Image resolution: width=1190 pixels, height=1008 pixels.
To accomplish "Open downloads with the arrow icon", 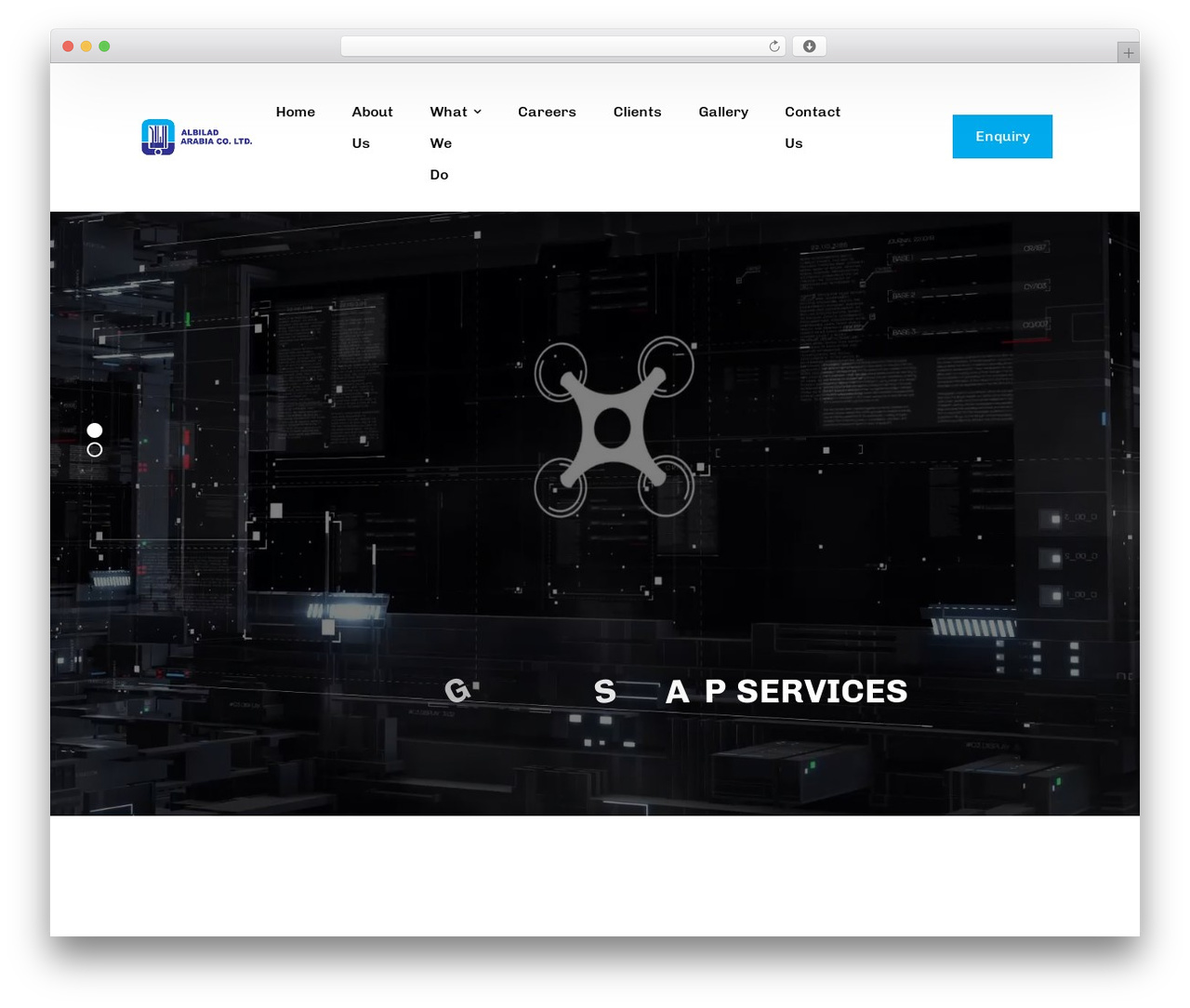I will pyautogui.click(x=810, y=46).
